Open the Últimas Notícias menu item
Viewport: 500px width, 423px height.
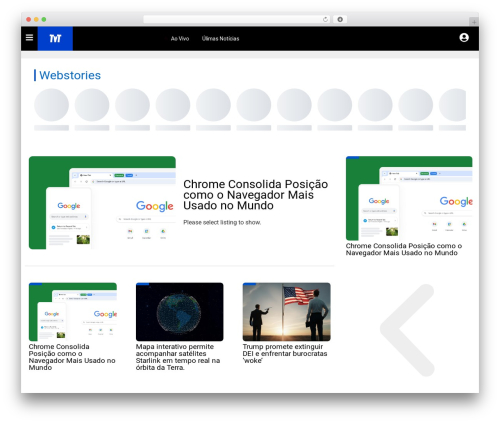[x=220, y=39]
